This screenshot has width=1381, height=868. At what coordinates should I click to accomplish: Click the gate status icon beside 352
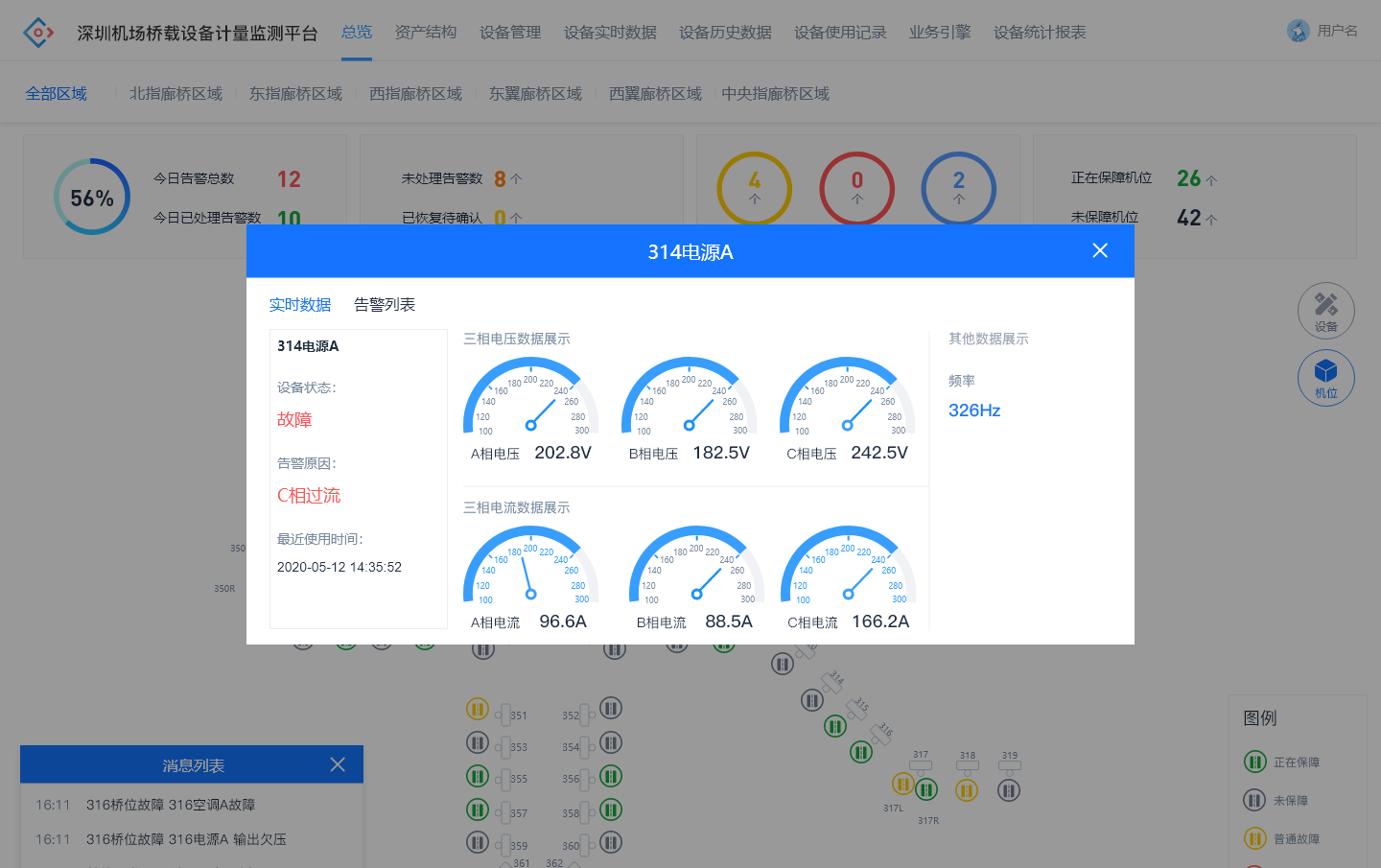tap(611, 709)
